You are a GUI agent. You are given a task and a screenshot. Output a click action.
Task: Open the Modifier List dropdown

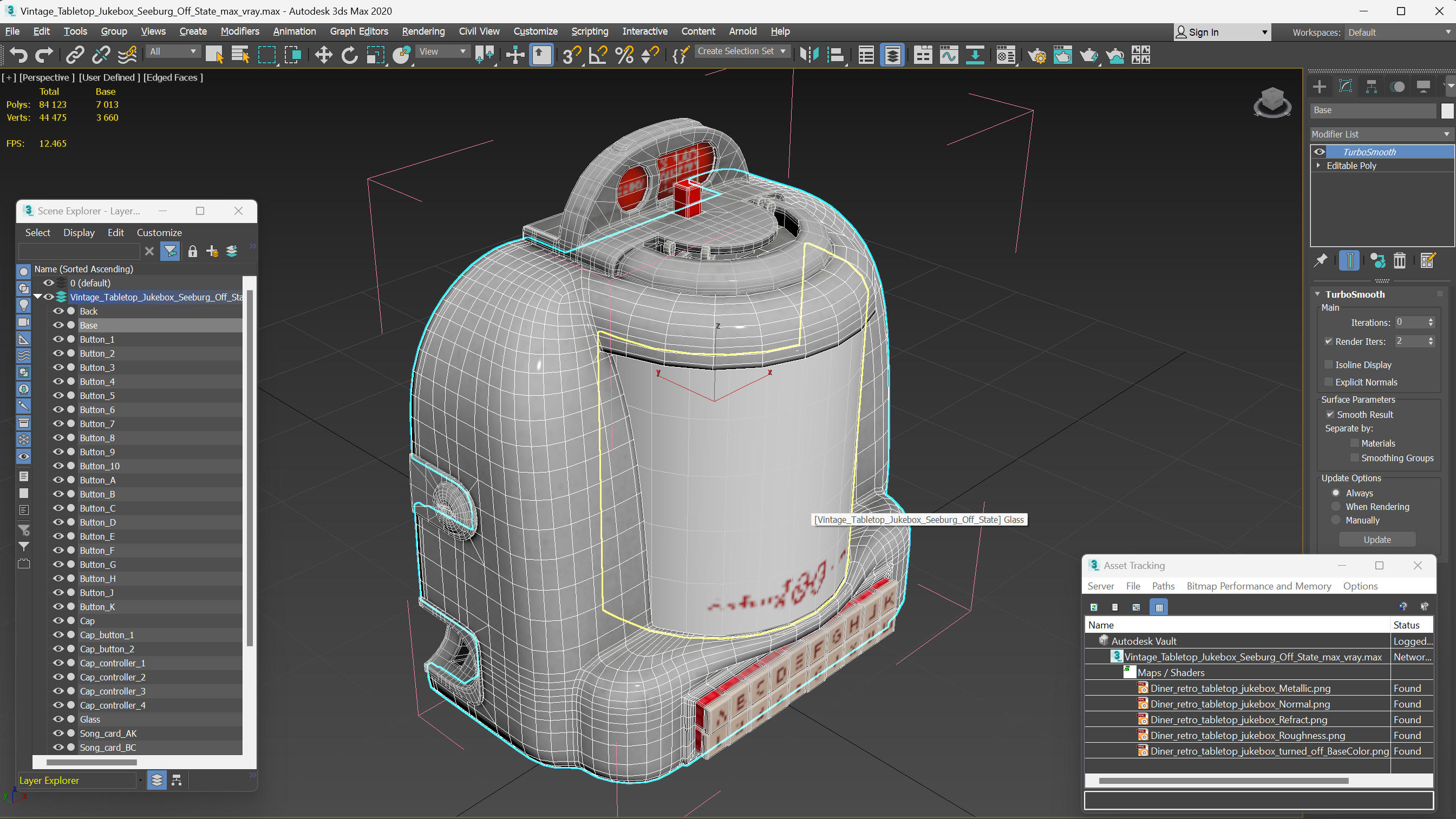[x=1381, y=134]
